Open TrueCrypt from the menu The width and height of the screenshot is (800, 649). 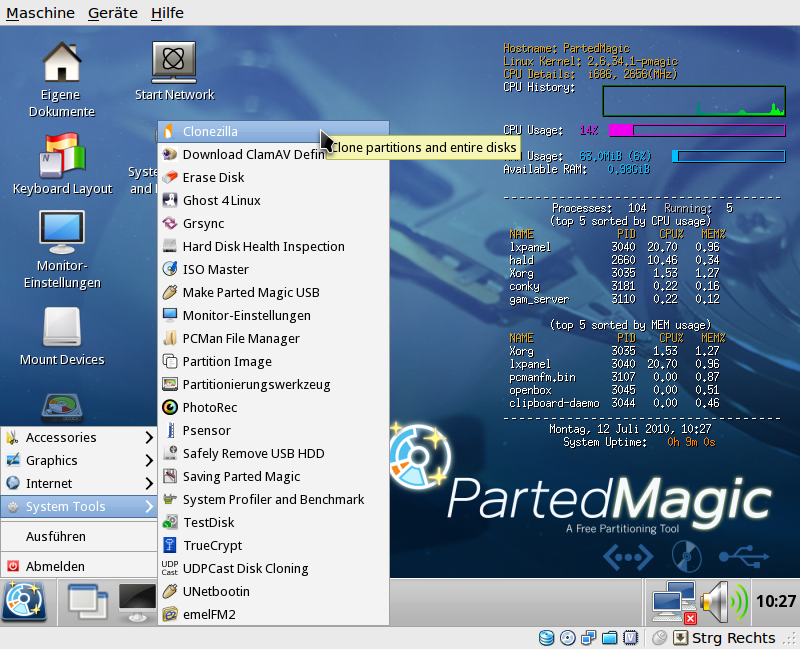coord(212,545)
